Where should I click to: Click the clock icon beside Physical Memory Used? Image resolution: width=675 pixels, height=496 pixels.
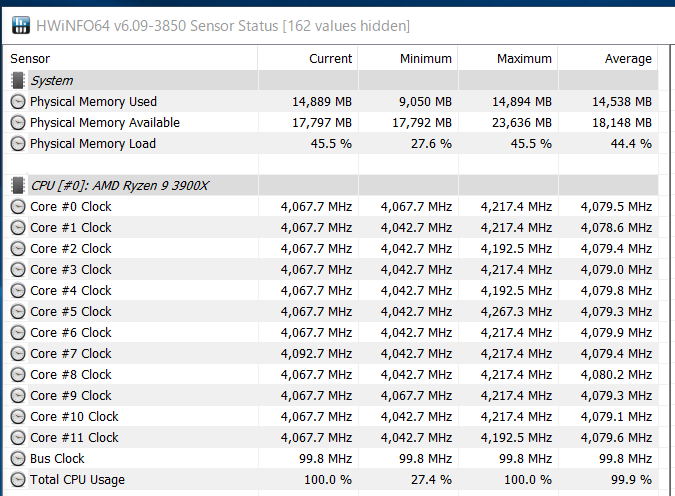click(18, 102)
